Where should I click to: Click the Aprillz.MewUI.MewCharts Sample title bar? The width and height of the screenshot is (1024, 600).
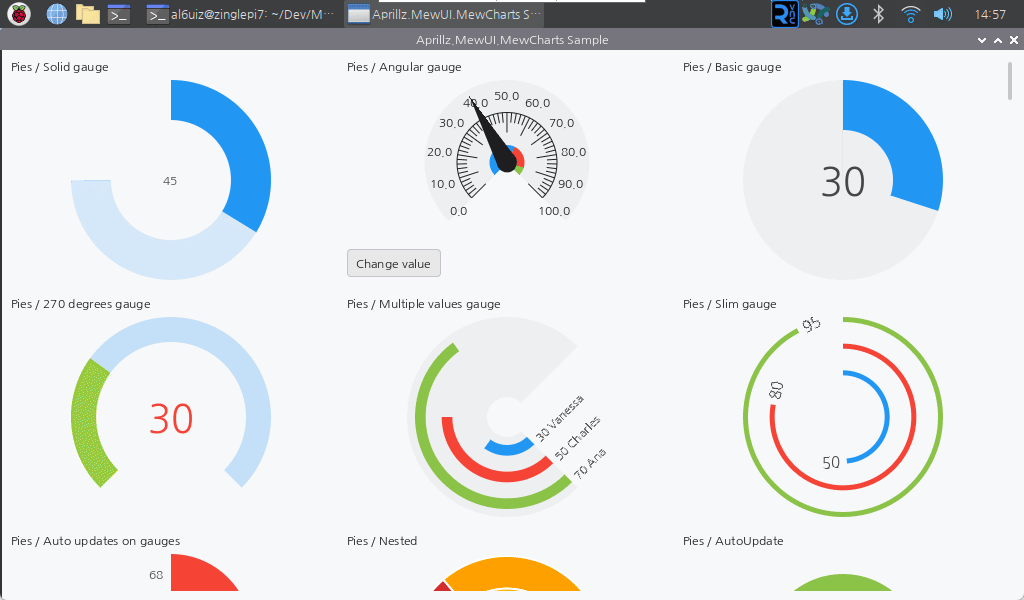[x=512, y=40]
